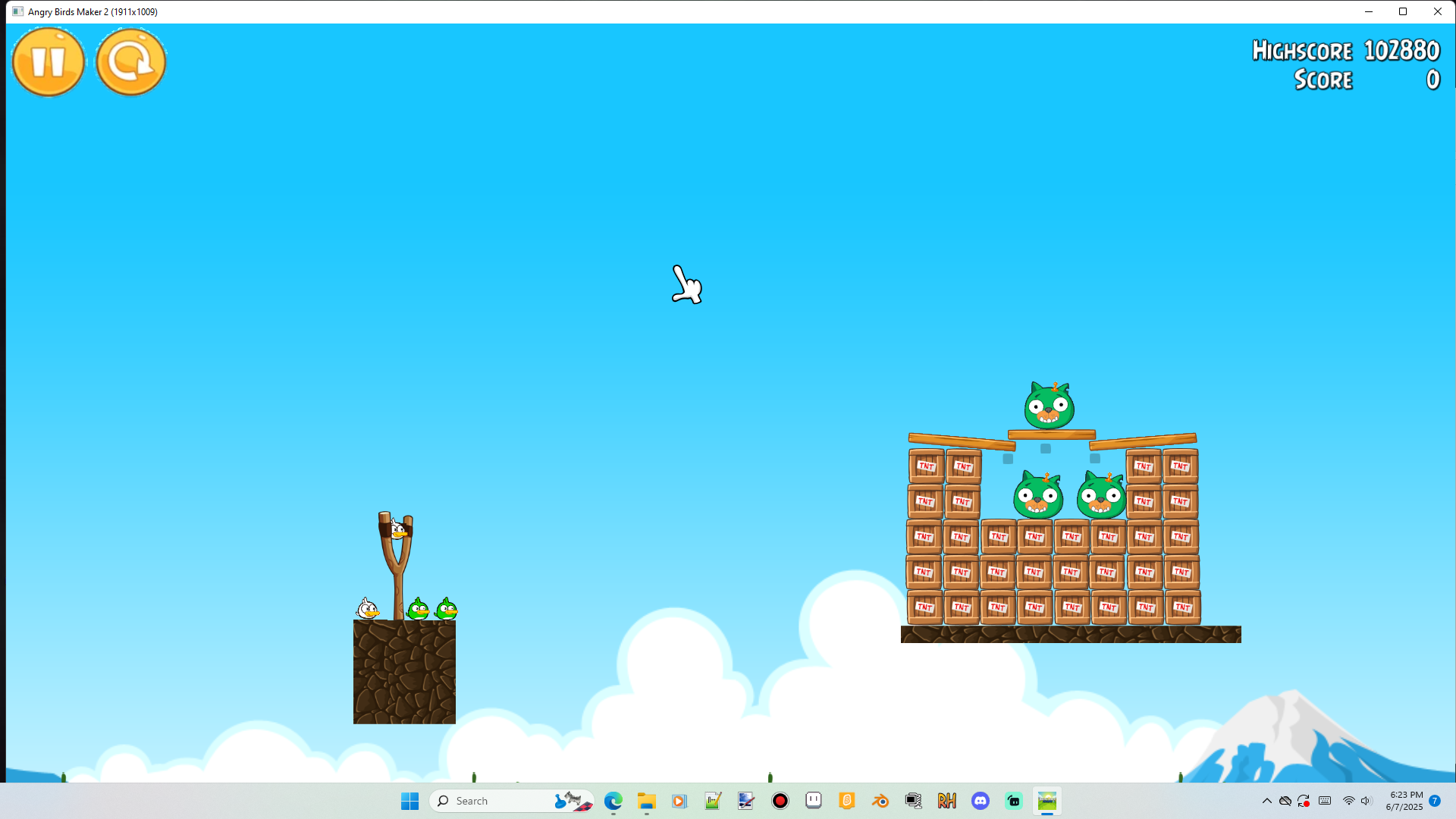
Task: Launch Blender from the taskbar
Action: (x=880, y=801)
